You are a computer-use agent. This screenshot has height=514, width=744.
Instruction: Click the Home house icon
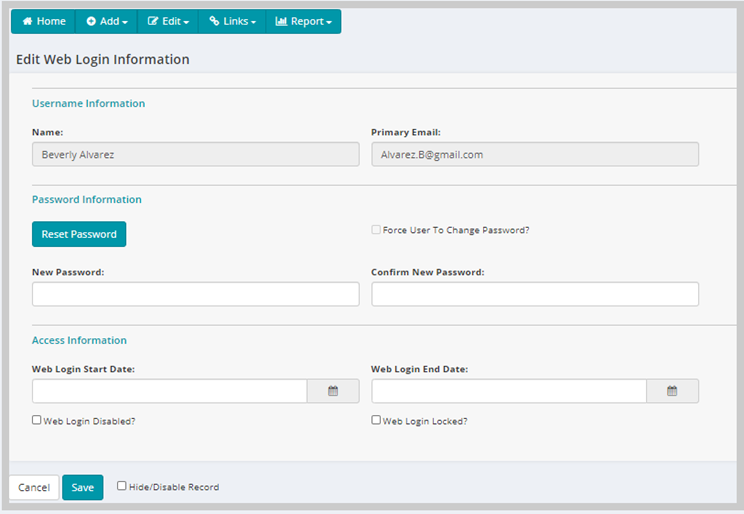28,21
